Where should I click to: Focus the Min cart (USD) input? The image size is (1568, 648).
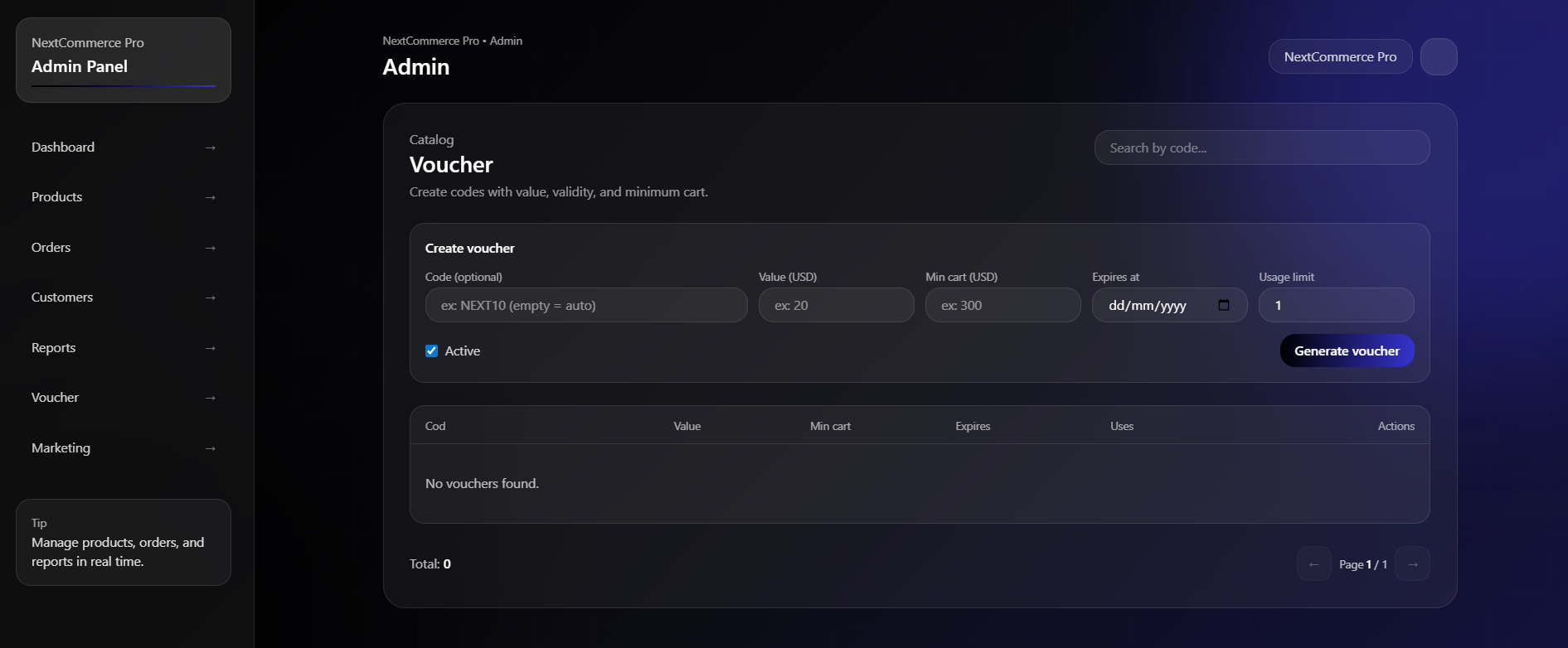point(1003,305)
